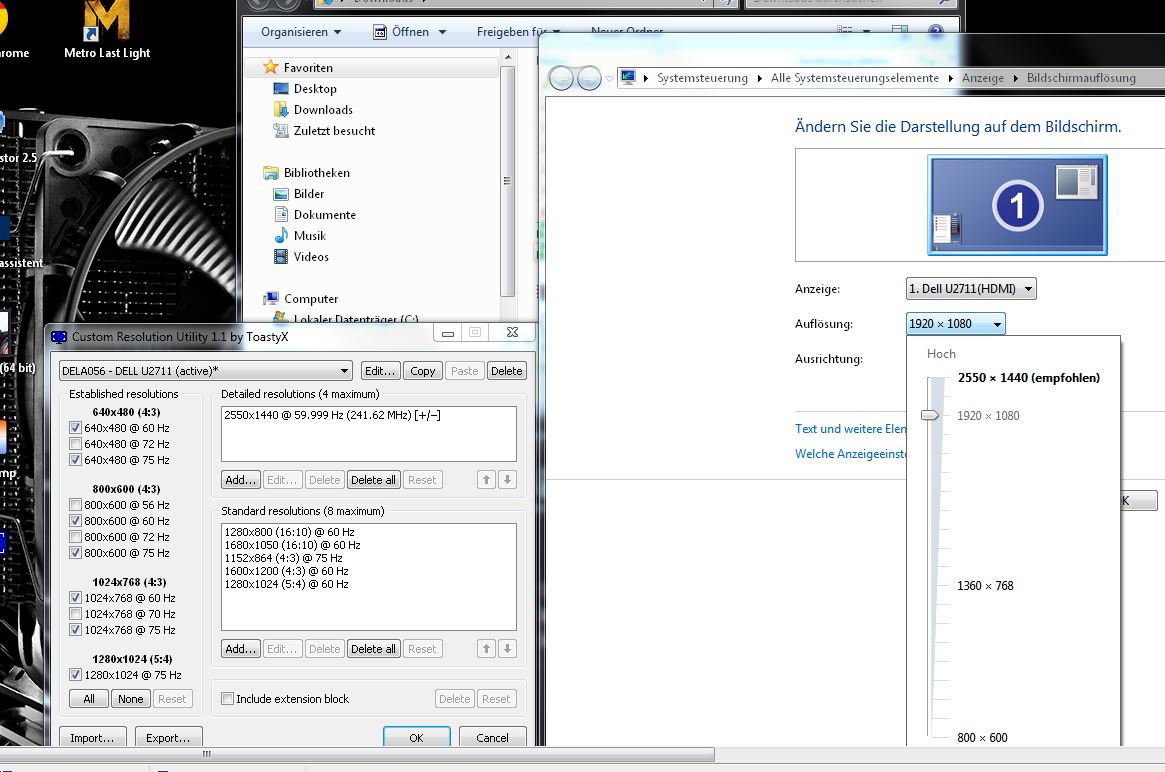Image resolution: width=1165 pixels, height=772 pixels.
Task: Click Welche Anzeigeeinstellungen link
Action: 851,453
